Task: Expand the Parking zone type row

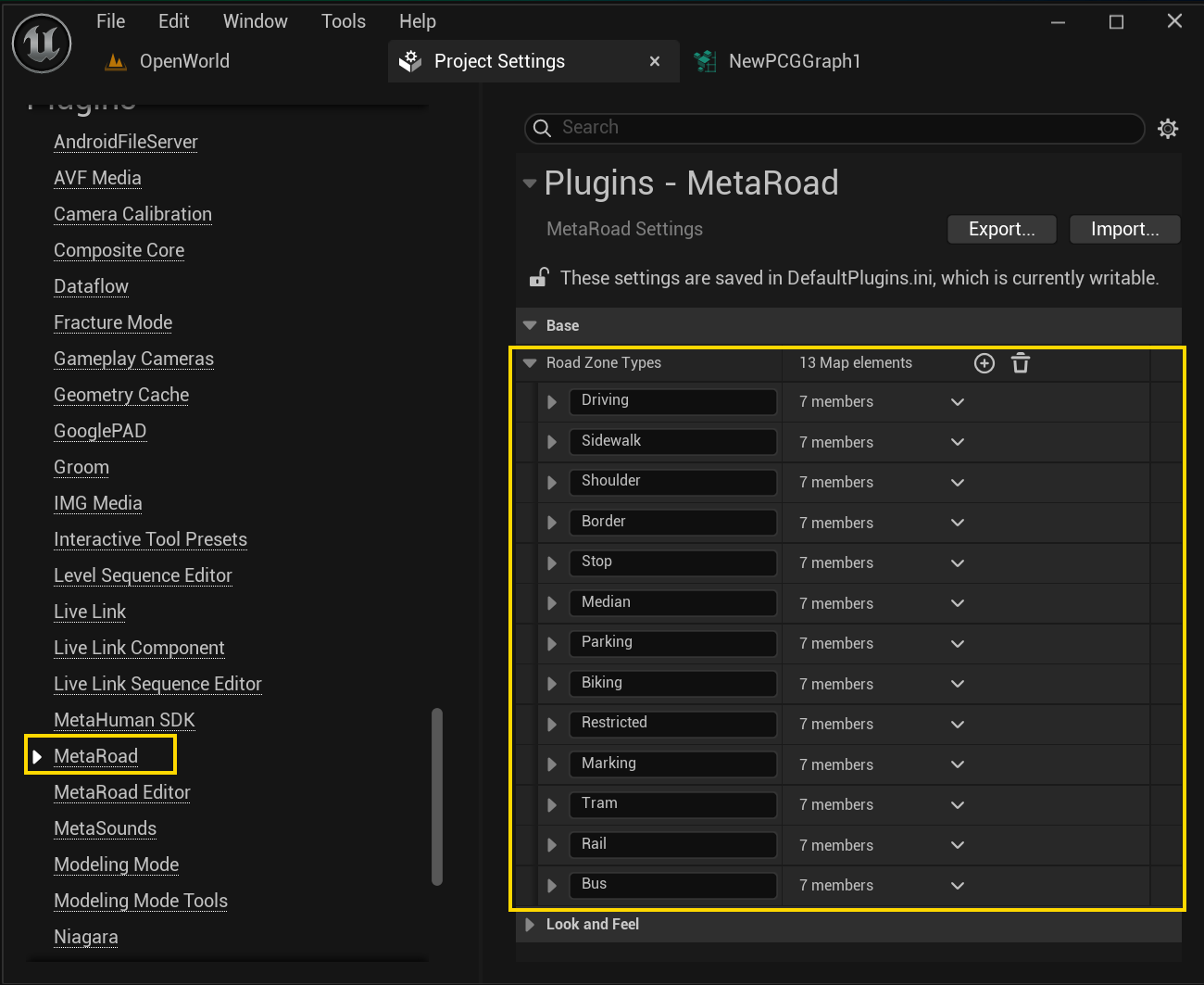Action: point(552,644)
